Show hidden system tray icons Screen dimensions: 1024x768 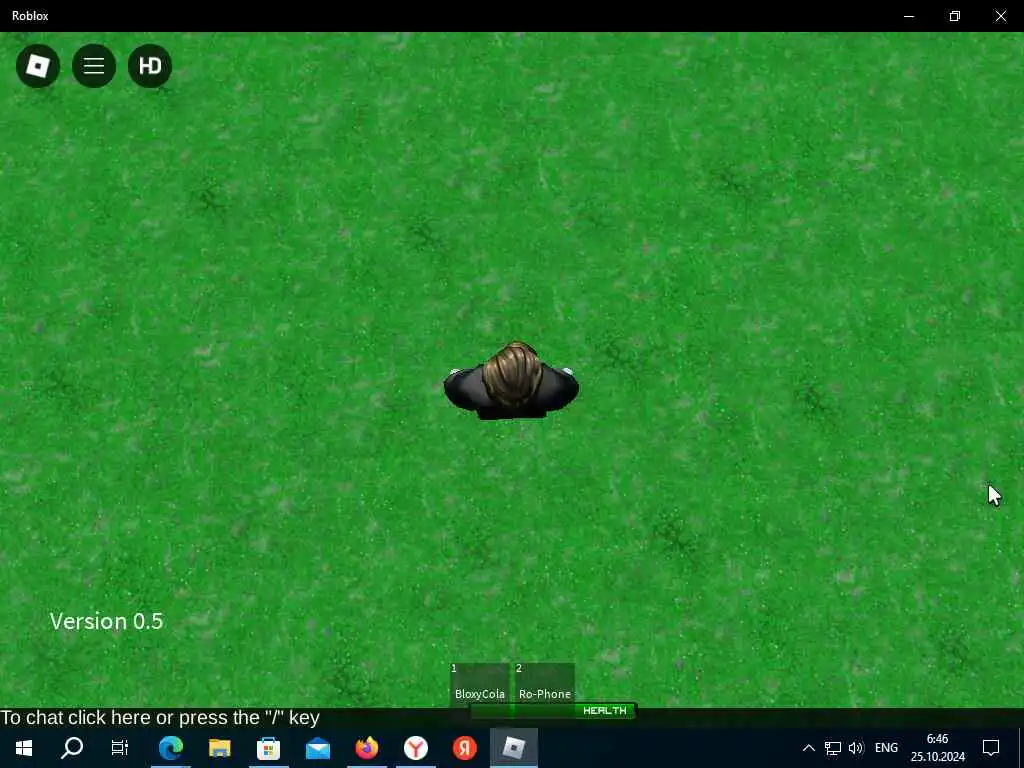[808, 748]
